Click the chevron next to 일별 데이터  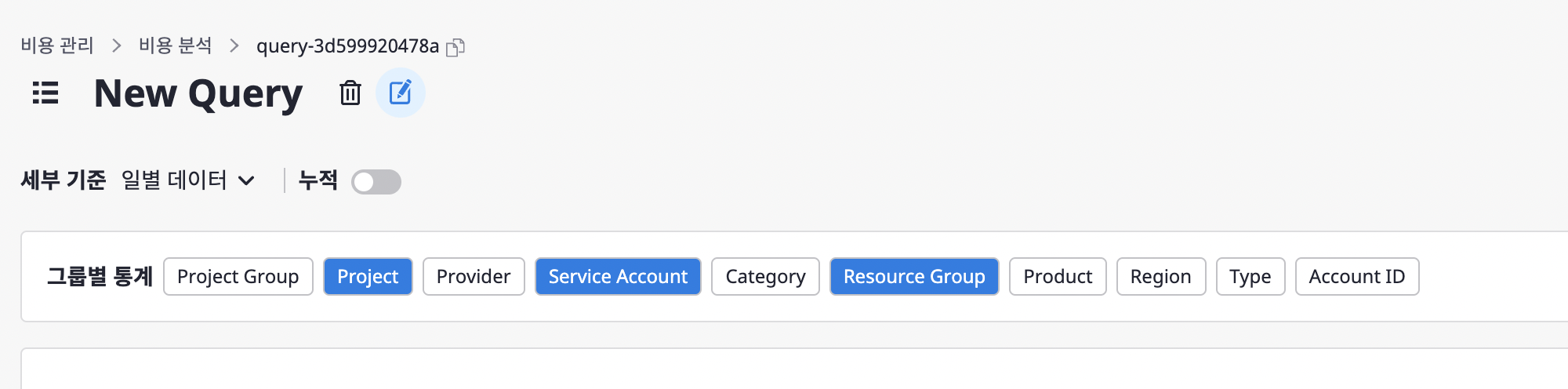tap(246, 181)
